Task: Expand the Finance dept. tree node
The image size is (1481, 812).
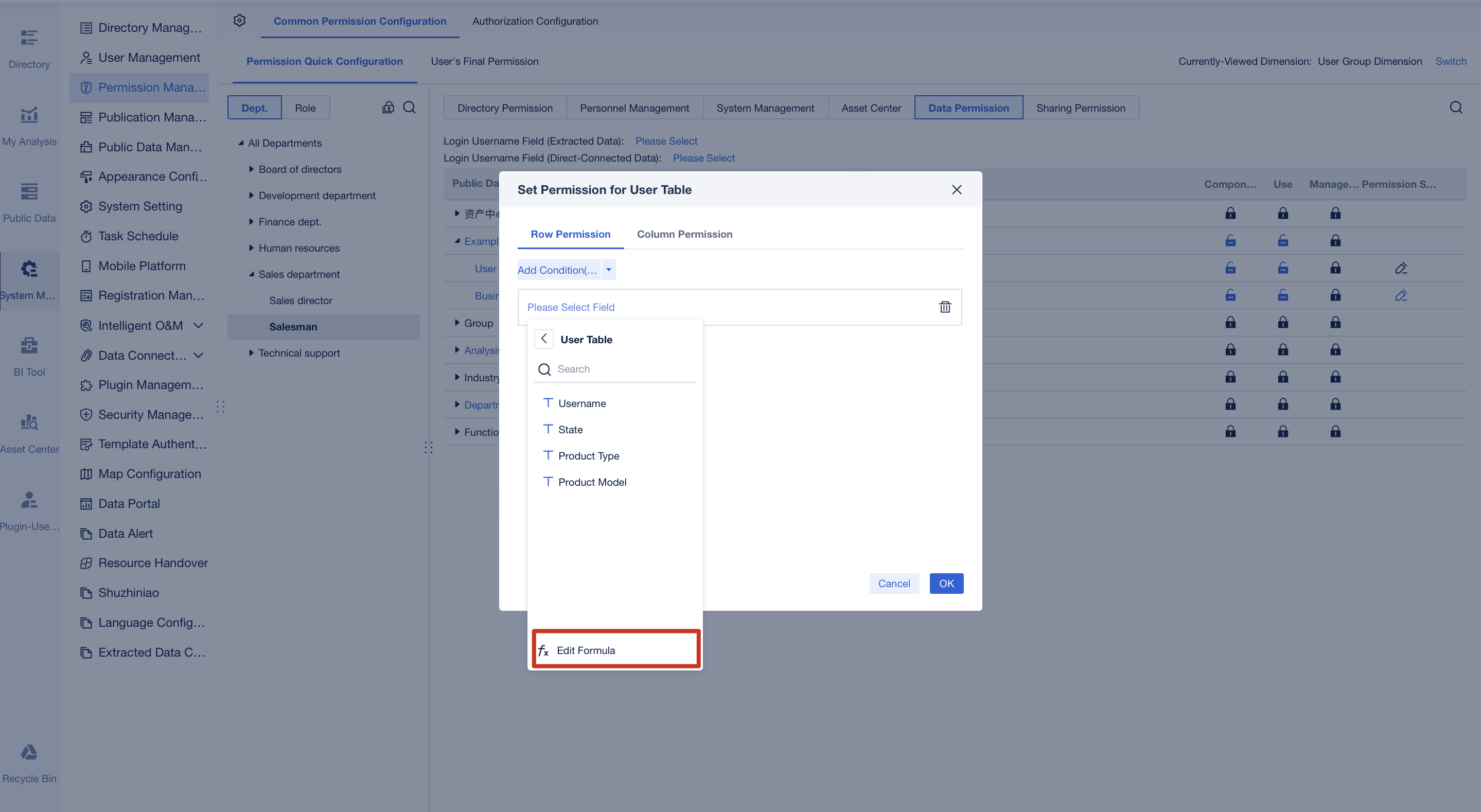Action: [251, 221]
